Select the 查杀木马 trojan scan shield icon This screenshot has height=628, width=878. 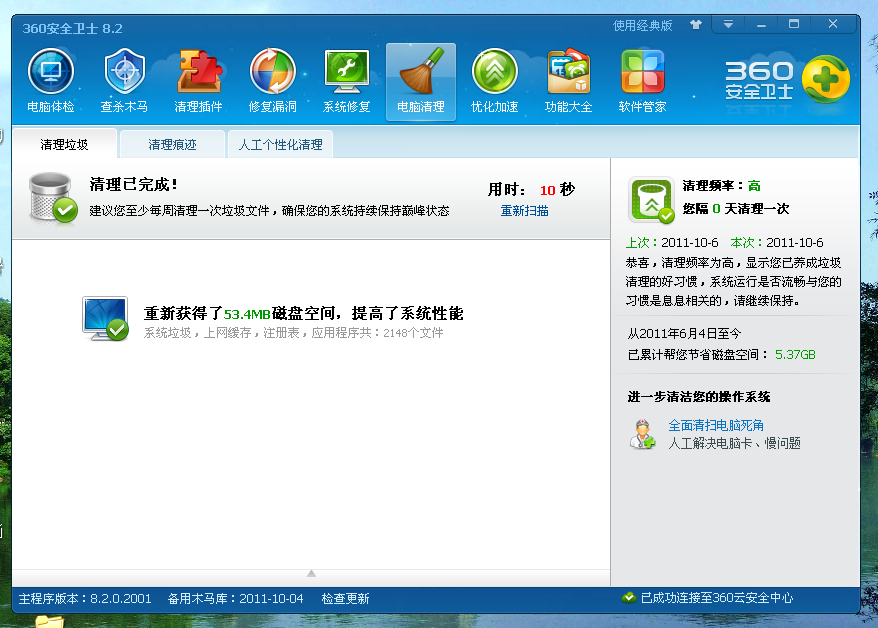point(124,72)
